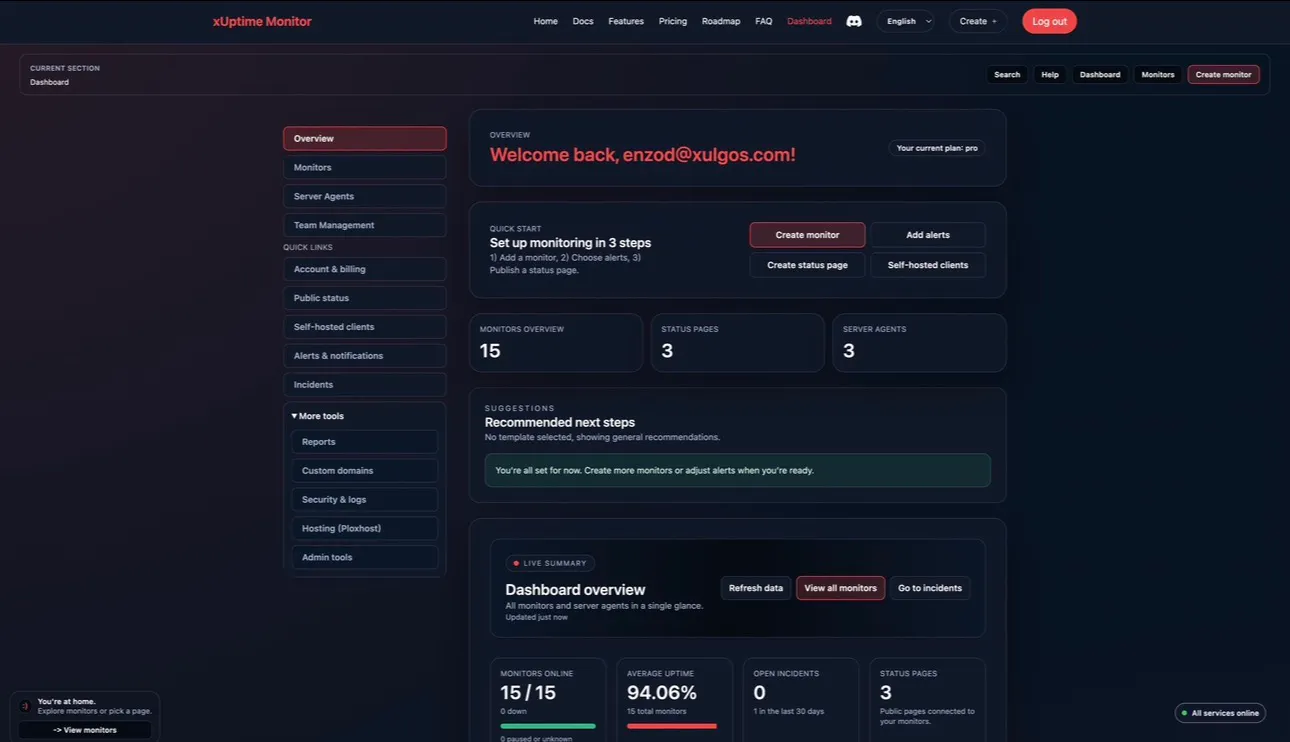Click the -> View monitors button
This screenshot has width=1290, height=742.
pos(85,730)
